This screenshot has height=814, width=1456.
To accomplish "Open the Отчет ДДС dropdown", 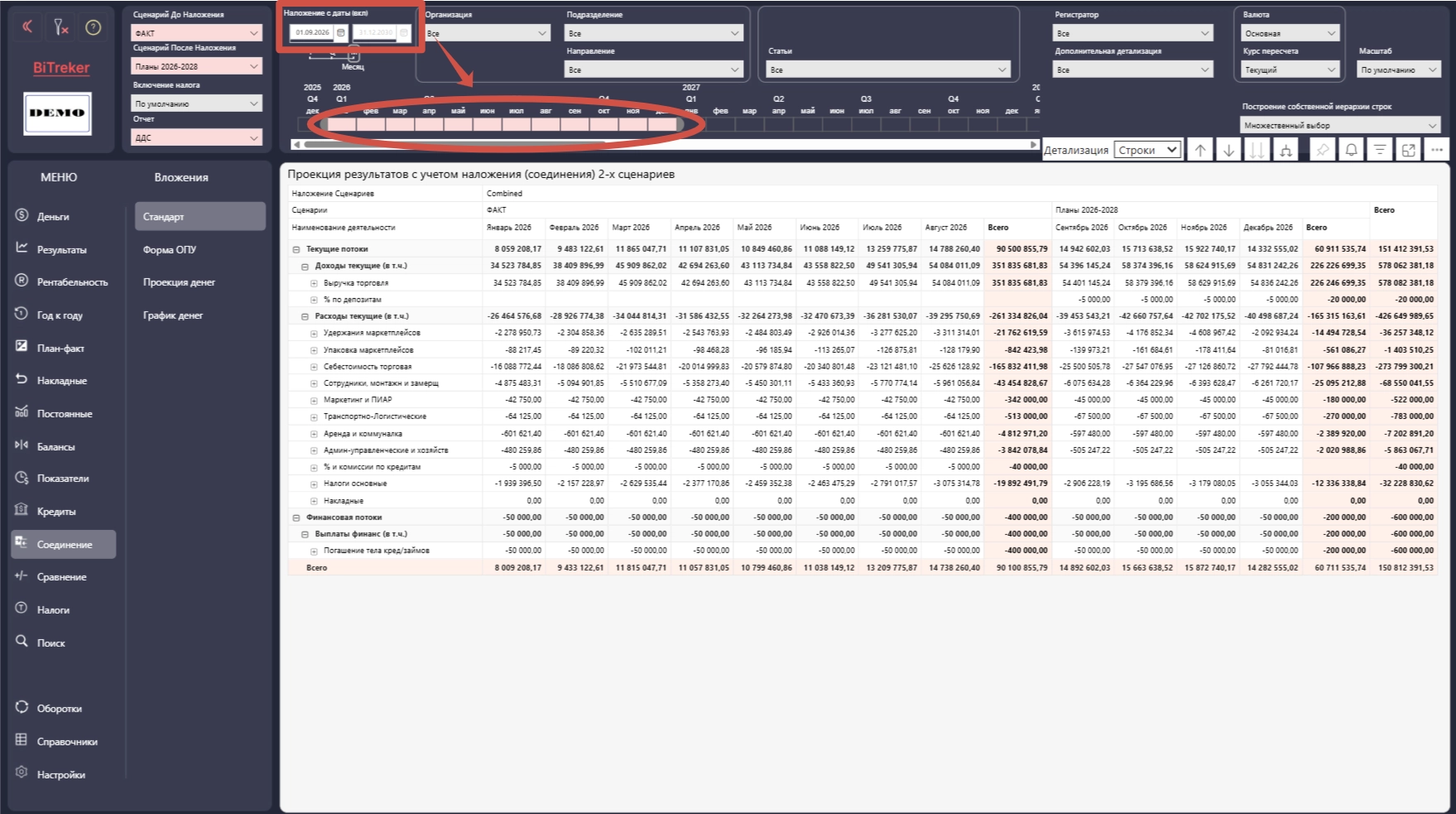I will 197,137.
